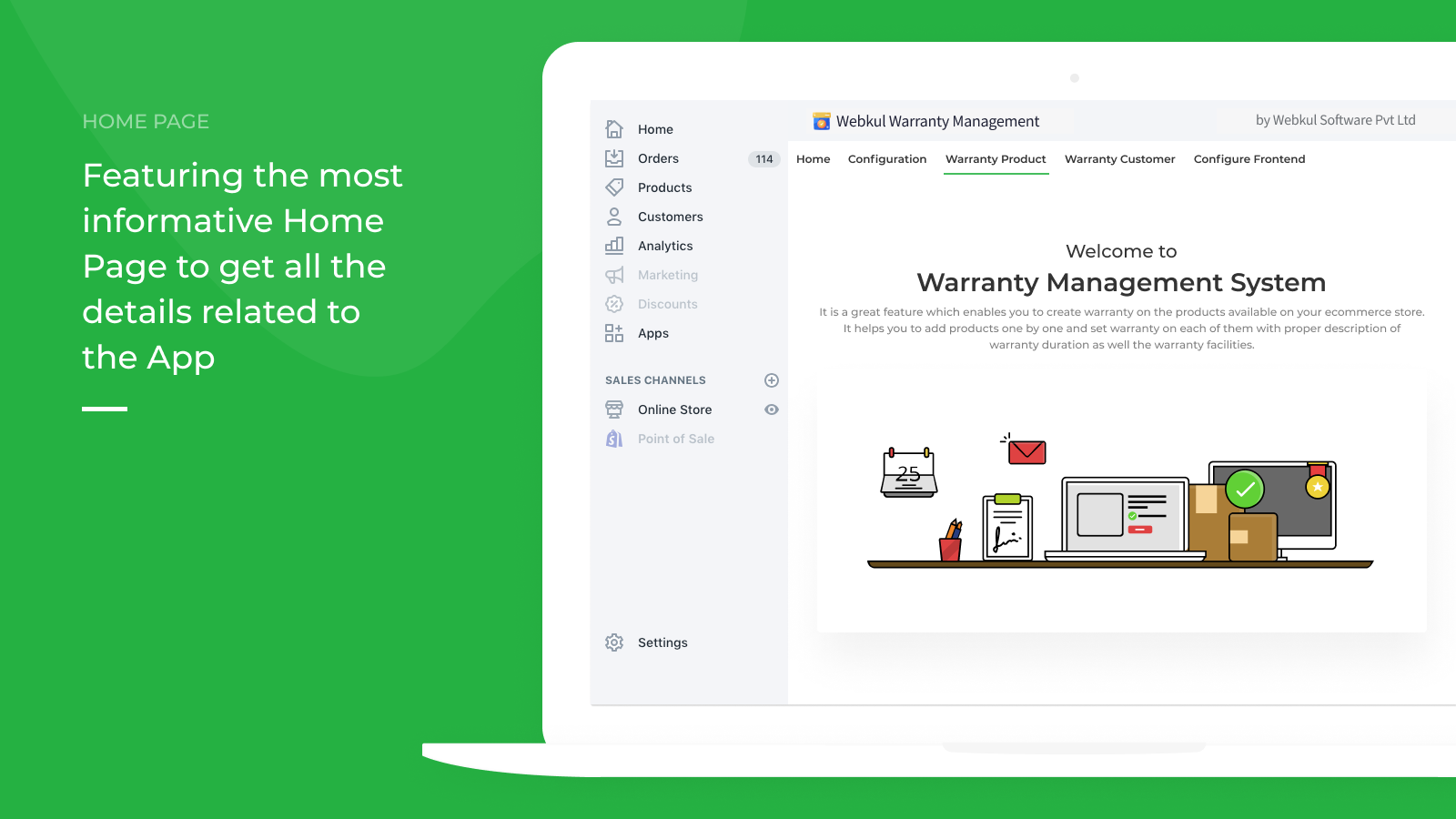Switch to the Warranty Customer tab
Viewport: 1456px width, 819px height.
1119,158
